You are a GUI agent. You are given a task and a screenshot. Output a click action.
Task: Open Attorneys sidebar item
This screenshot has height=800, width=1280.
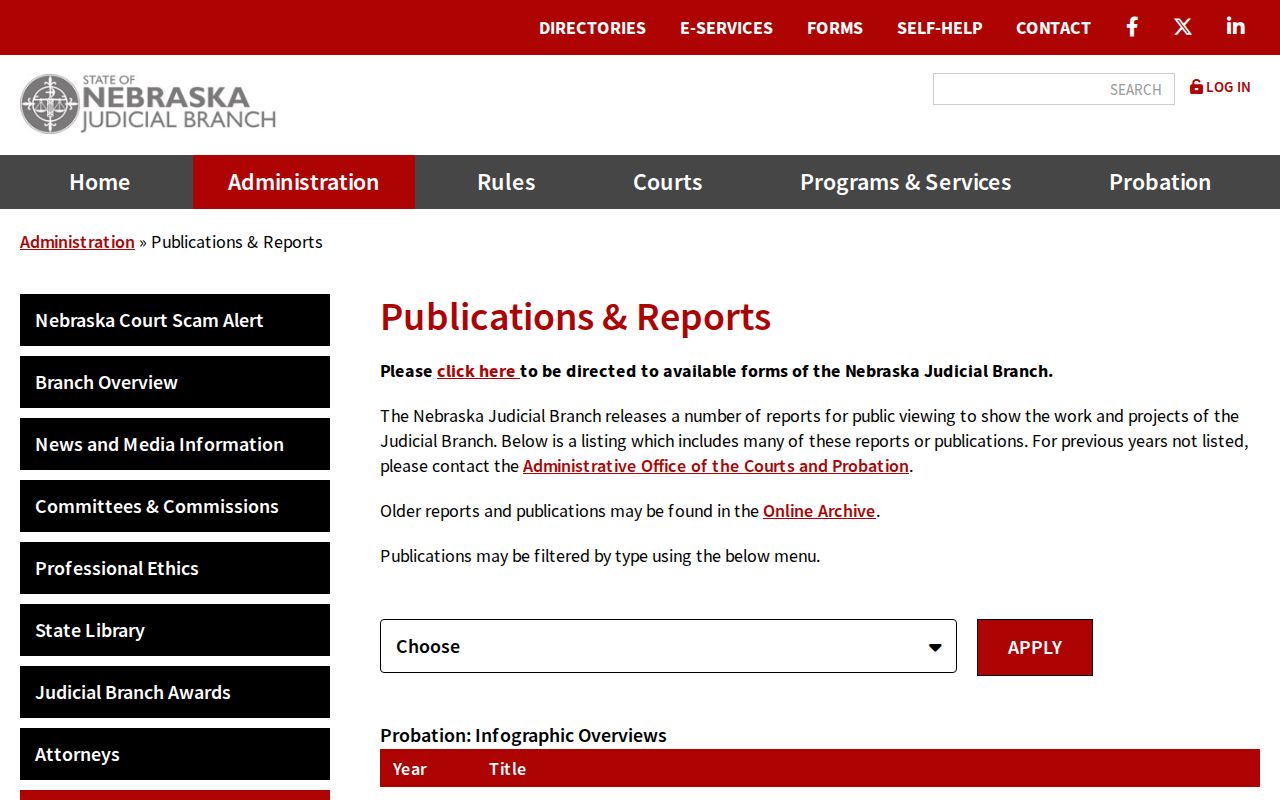click(175, 754)
